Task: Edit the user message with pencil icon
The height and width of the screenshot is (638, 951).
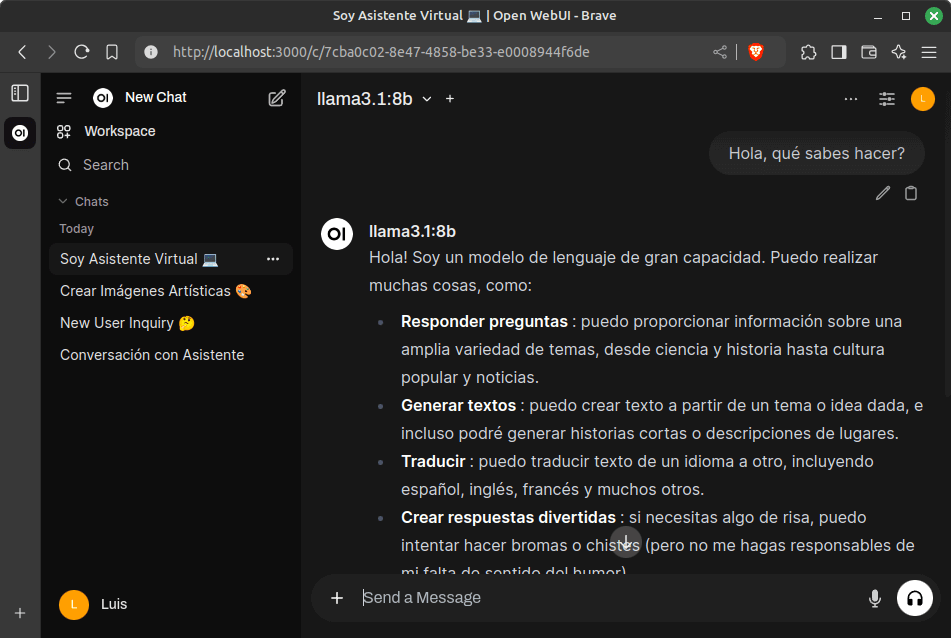Action: [882, 194]
